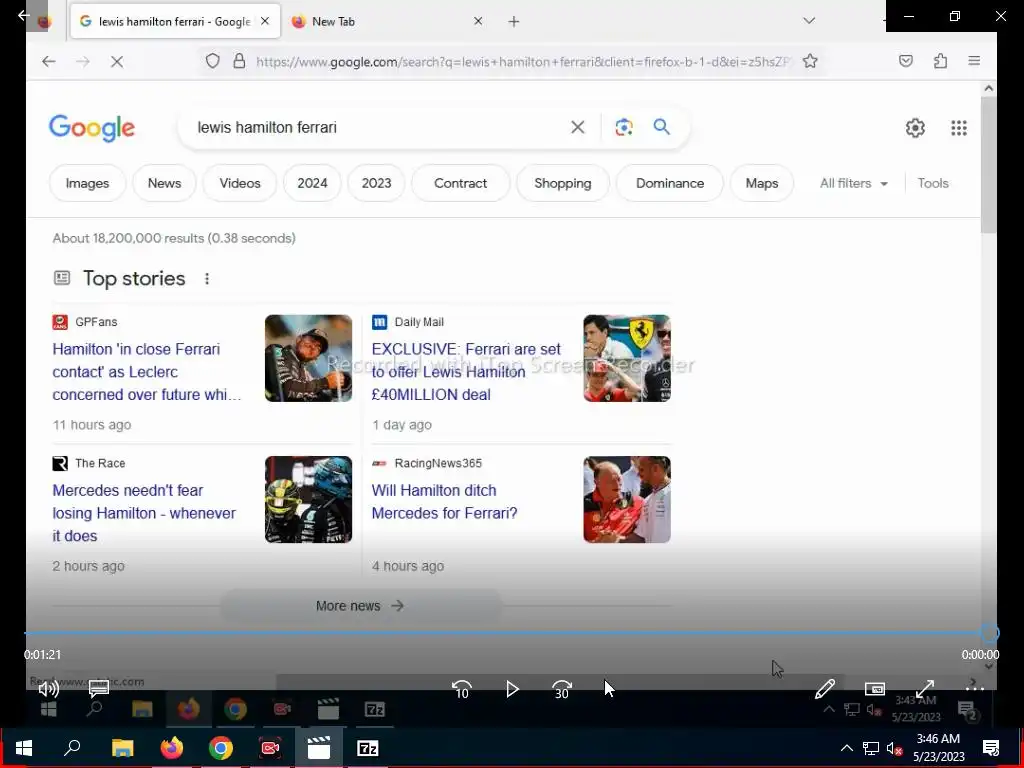1024x768 pixels.
Task: Click the taskbar clock showing 3:46 AM
Action: [x=938, y=748]
